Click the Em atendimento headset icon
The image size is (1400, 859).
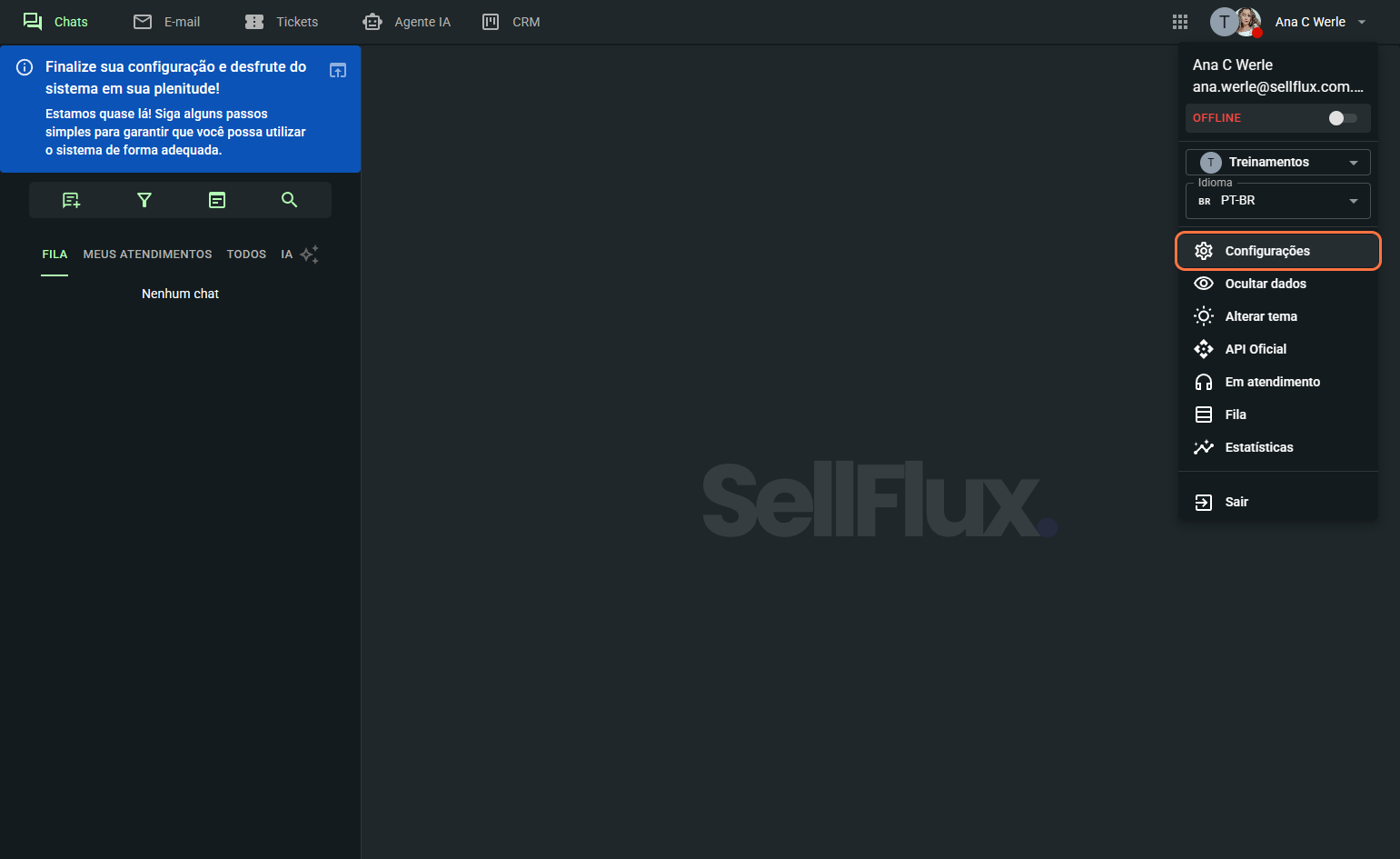(x=1204, y=382)
